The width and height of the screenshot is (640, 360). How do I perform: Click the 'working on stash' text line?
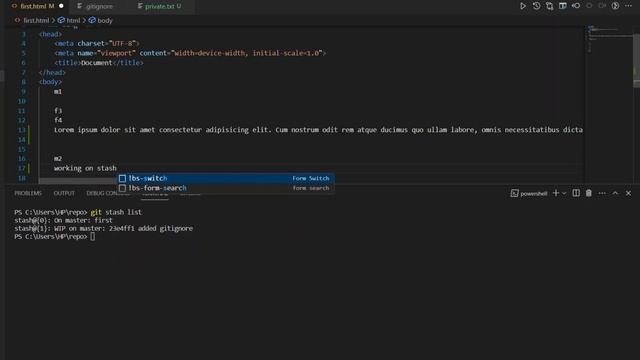pos(85,168)
